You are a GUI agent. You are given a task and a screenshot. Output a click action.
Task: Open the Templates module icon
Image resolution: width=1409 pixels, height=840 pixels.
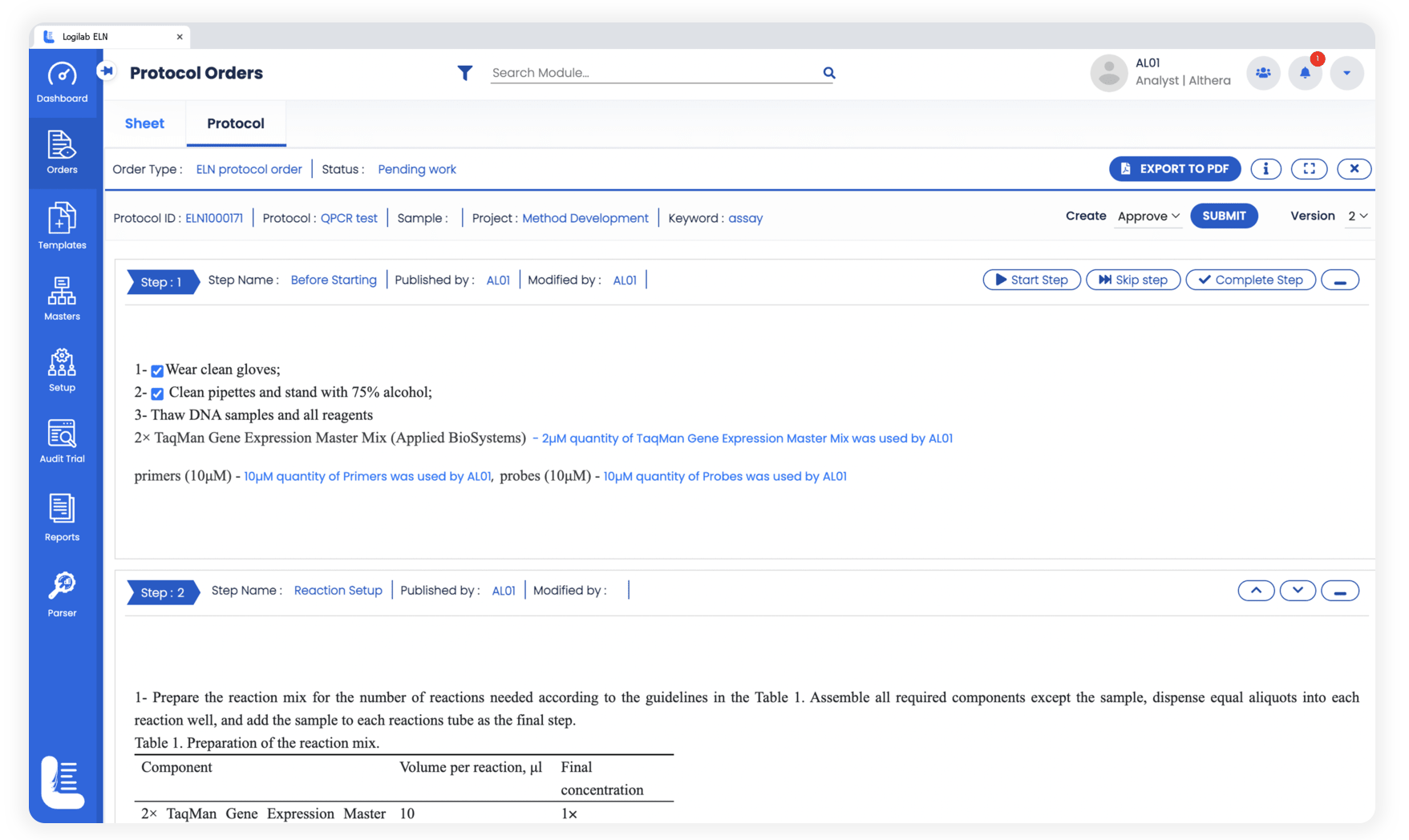coord(62,226)
